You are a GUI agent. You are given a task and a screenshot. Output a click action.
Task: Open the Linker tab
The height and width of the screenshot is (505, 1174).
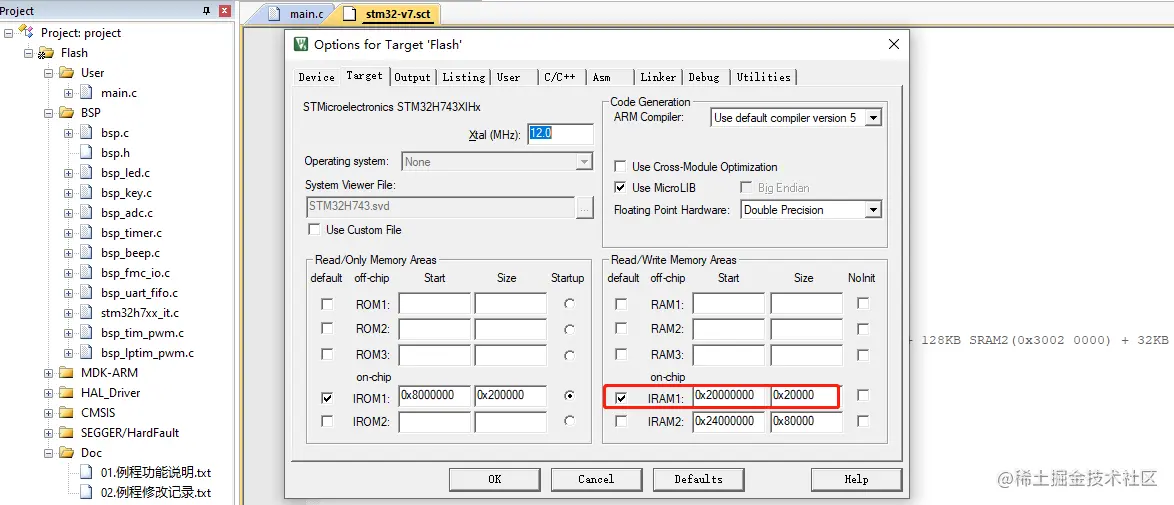658,77
